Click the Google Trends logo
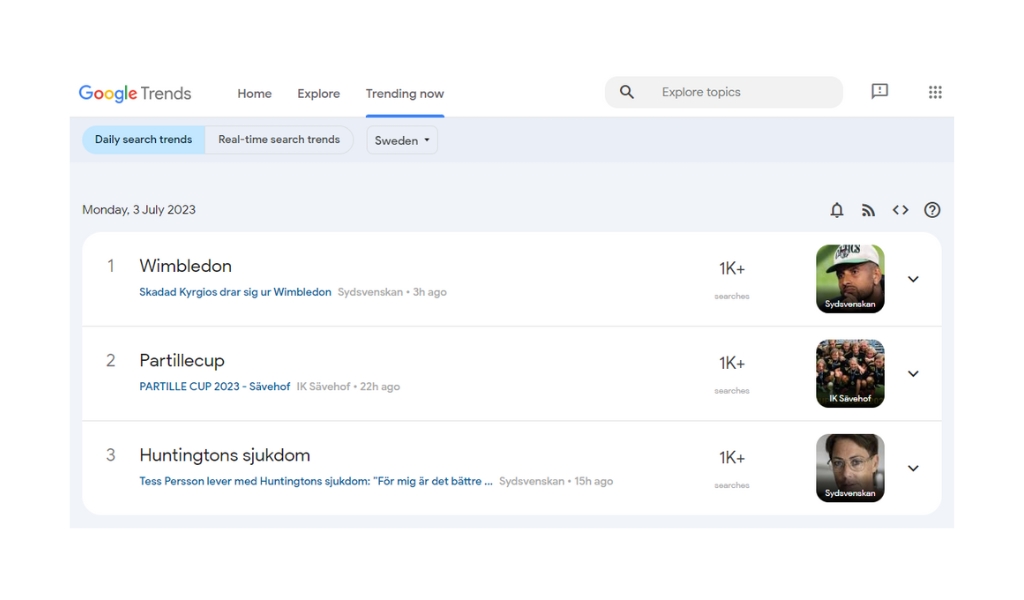The height and width of the screenshot is (600, 1024). click(x=135, y=93)
